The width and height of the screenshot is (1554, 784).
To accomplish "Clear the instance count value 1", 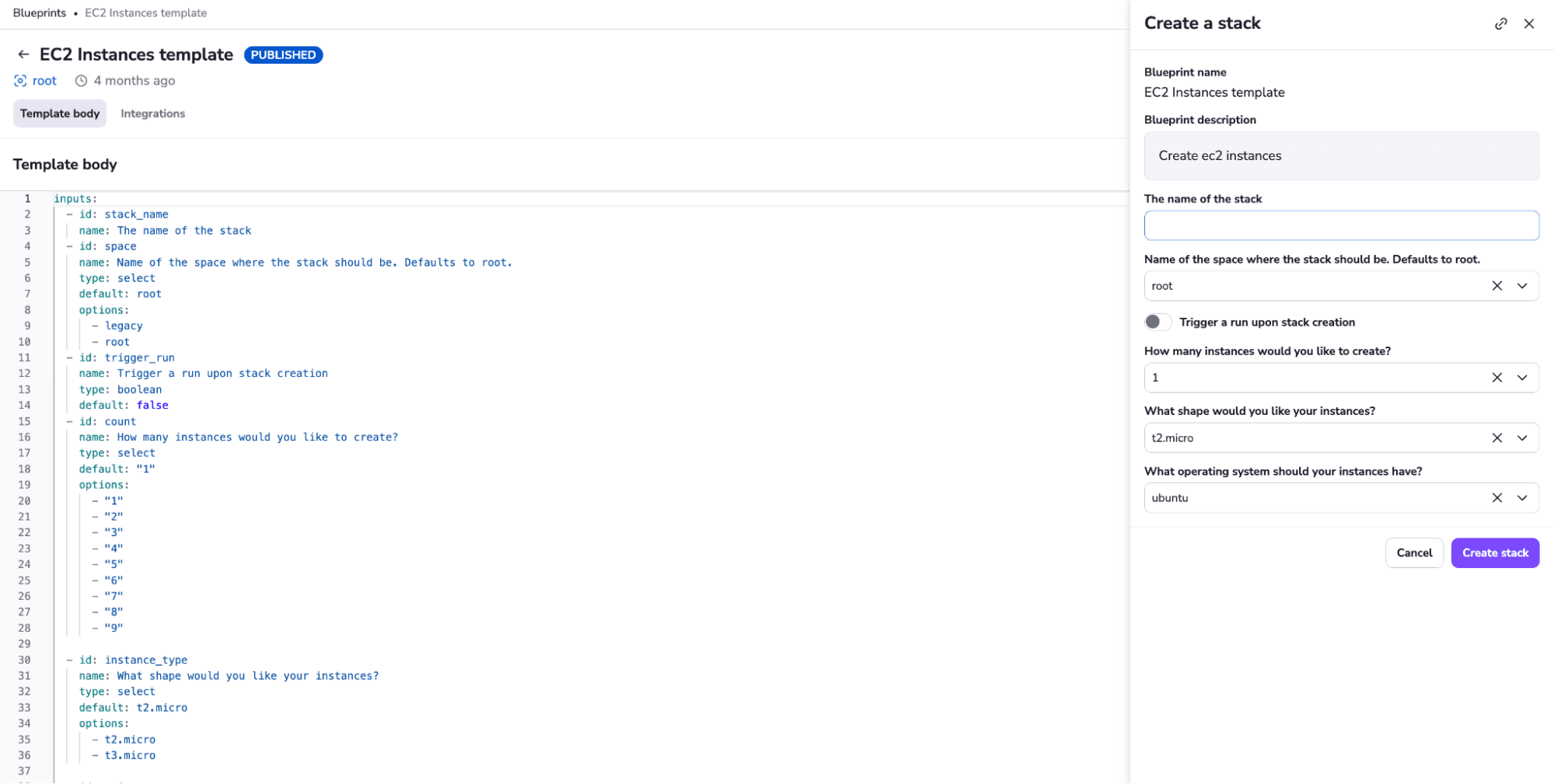I will (x=1496, y=378).
